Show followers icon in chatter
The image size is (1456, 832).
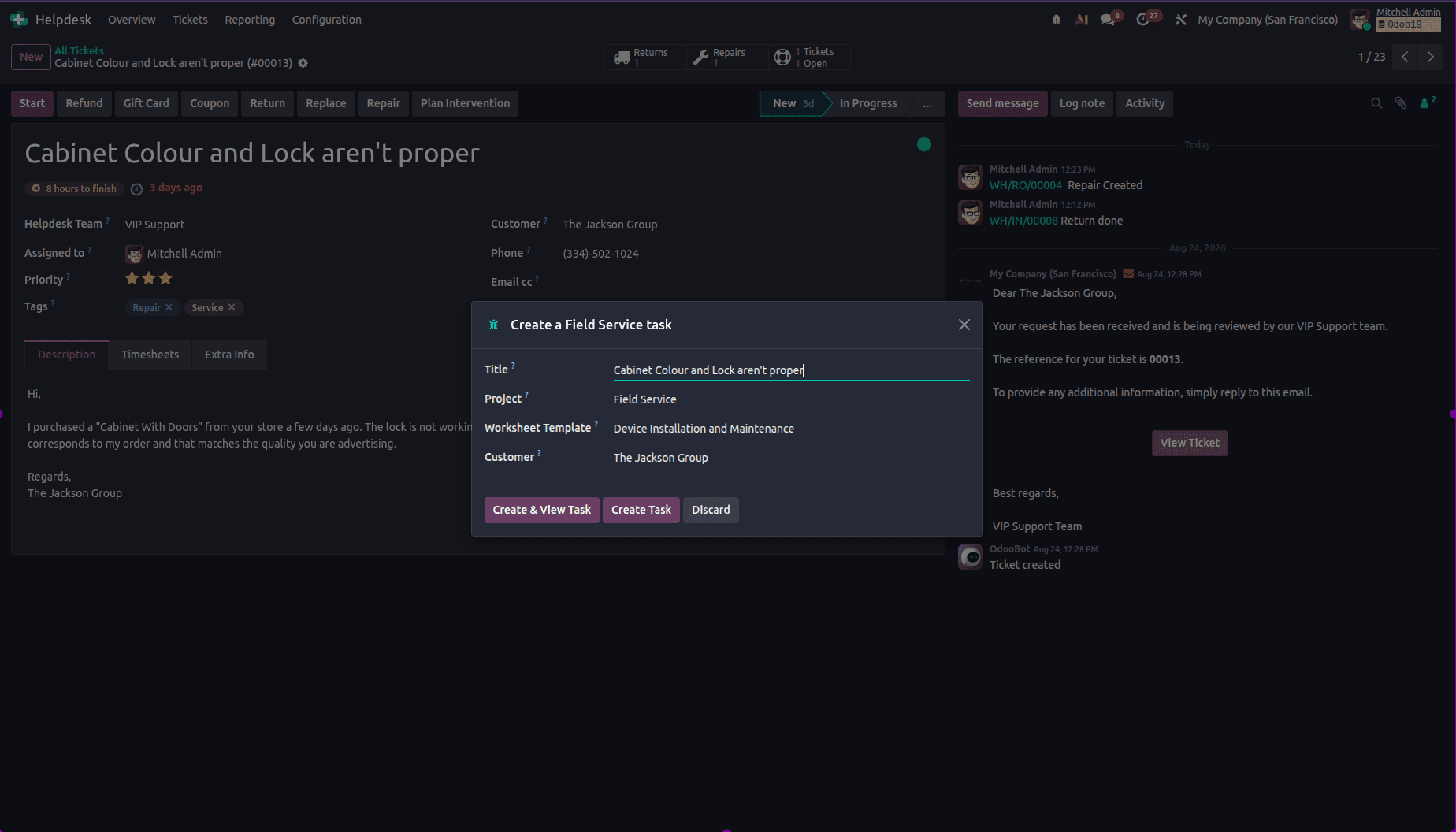pos(1428,103)
